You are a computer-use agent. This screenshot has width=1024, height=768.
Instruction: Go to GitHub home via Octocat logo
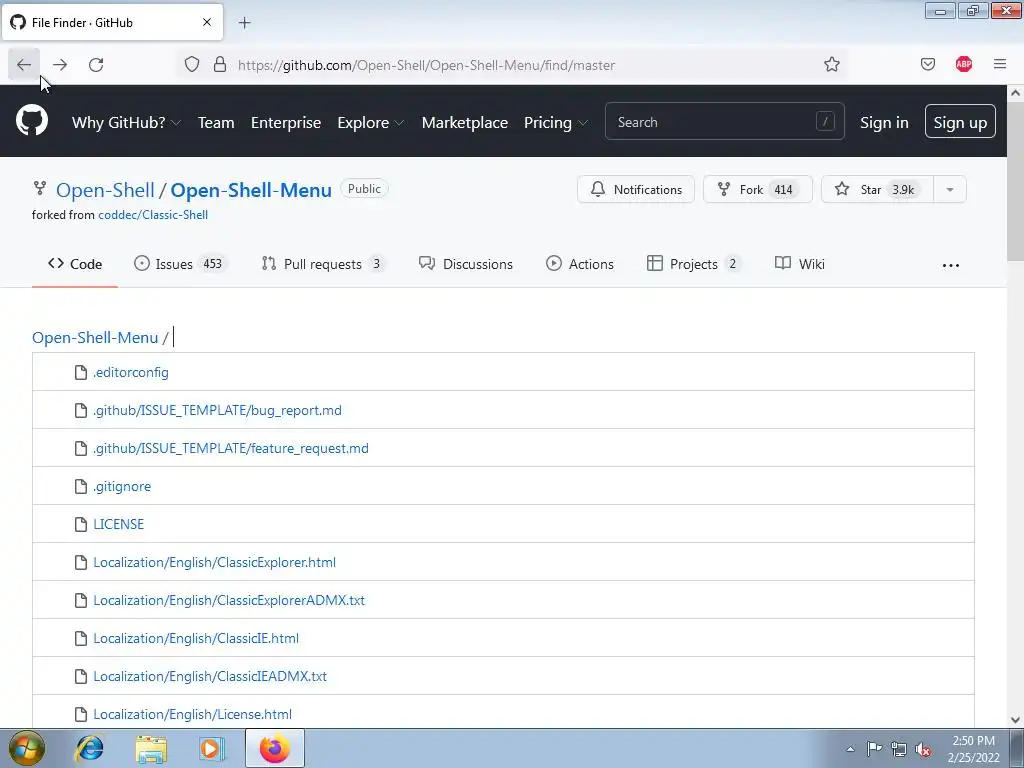(x=31, y=121)
